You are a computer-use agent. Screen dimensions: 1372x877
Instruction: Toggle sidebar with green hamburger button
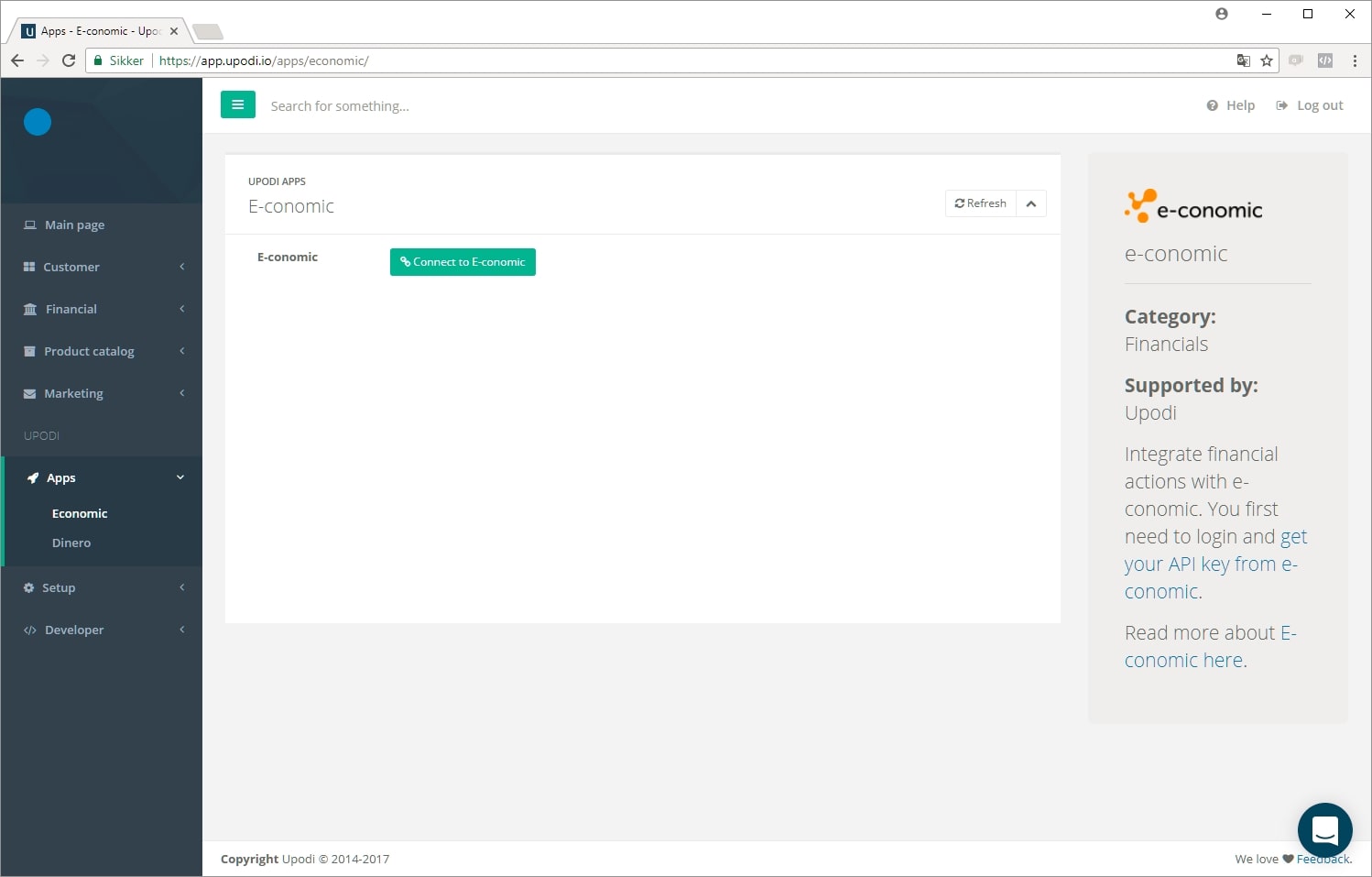point(237,104)
